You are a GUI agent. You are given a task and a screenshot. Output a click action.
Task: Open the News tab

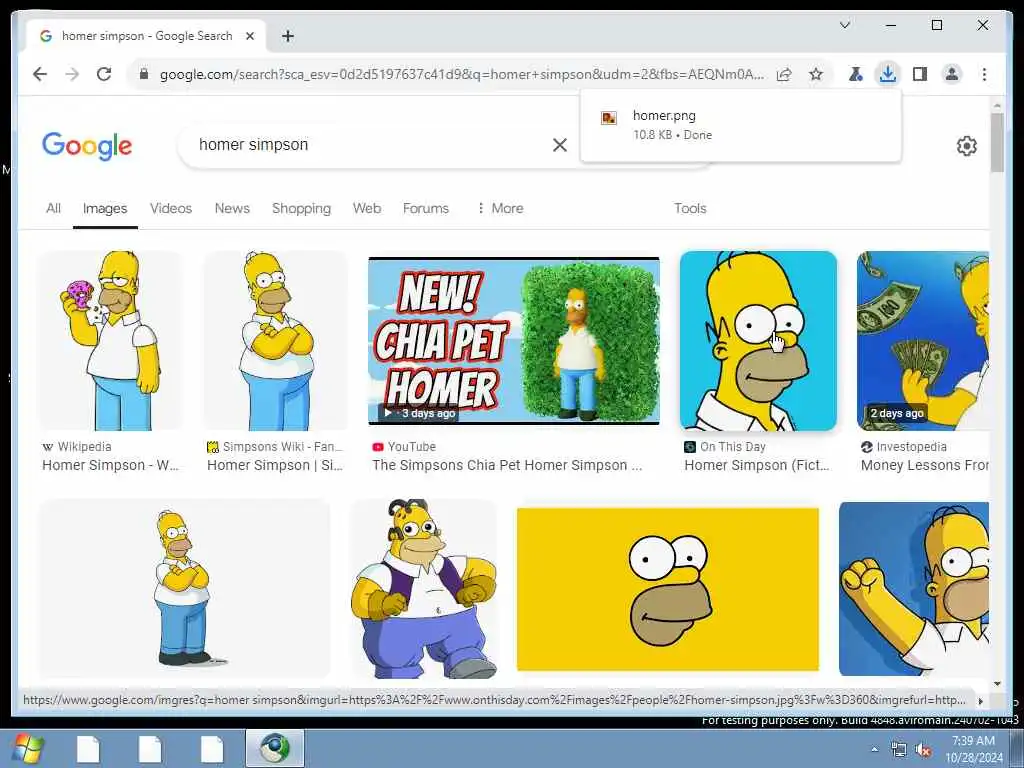232,208
